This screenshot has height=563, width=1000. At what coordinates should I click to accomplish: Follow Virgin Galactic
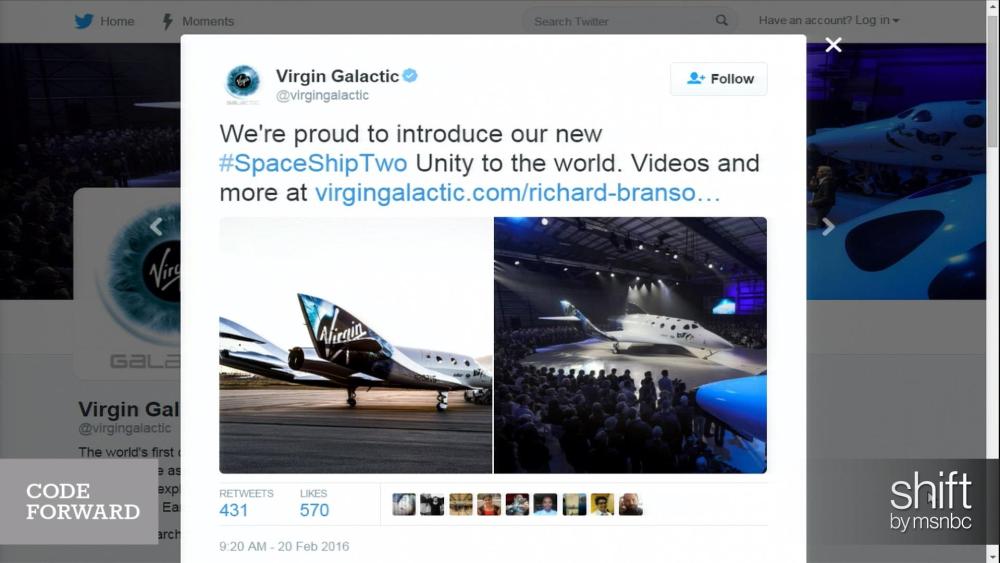(719, 79)
